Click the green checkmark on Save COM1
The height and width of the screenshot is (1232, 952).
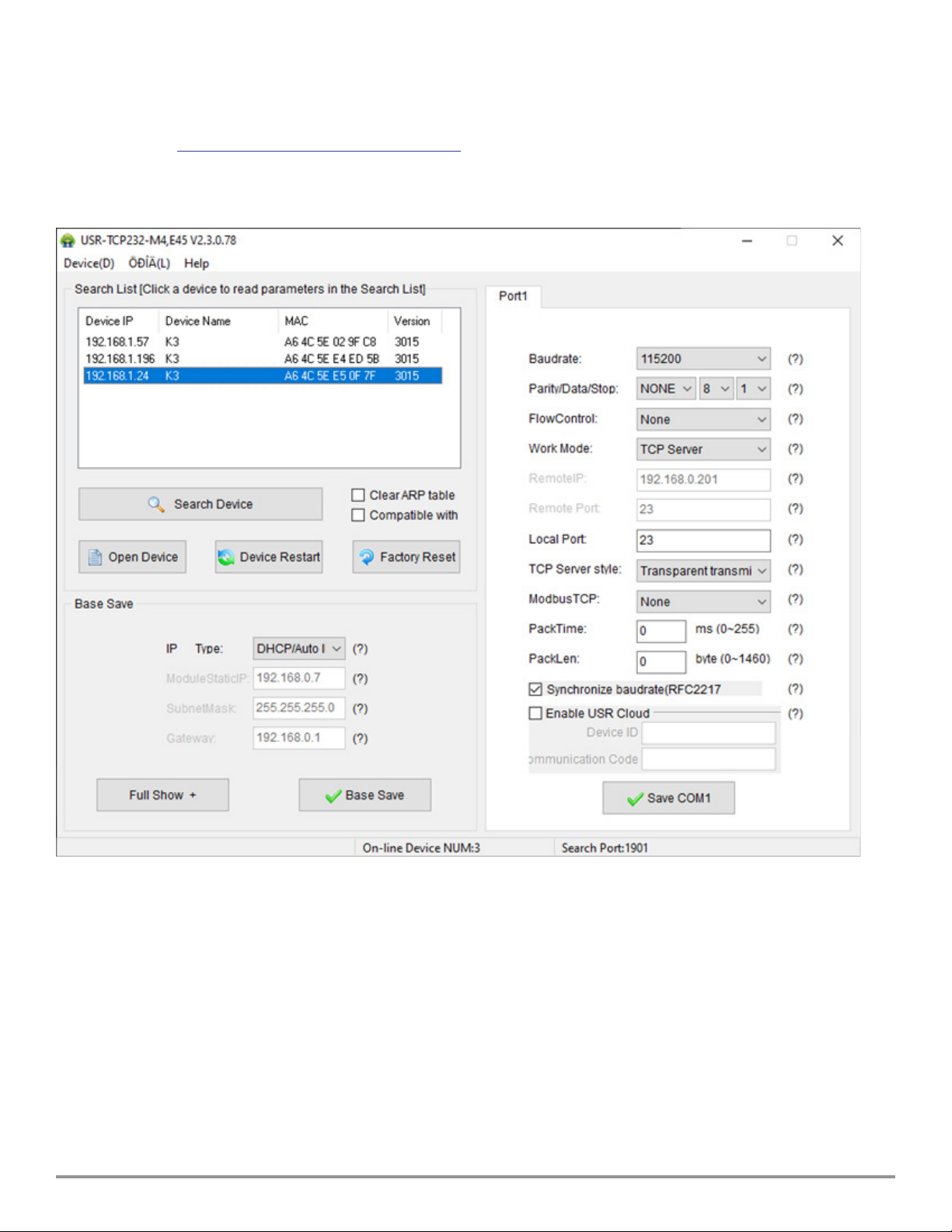coord(635,799)
